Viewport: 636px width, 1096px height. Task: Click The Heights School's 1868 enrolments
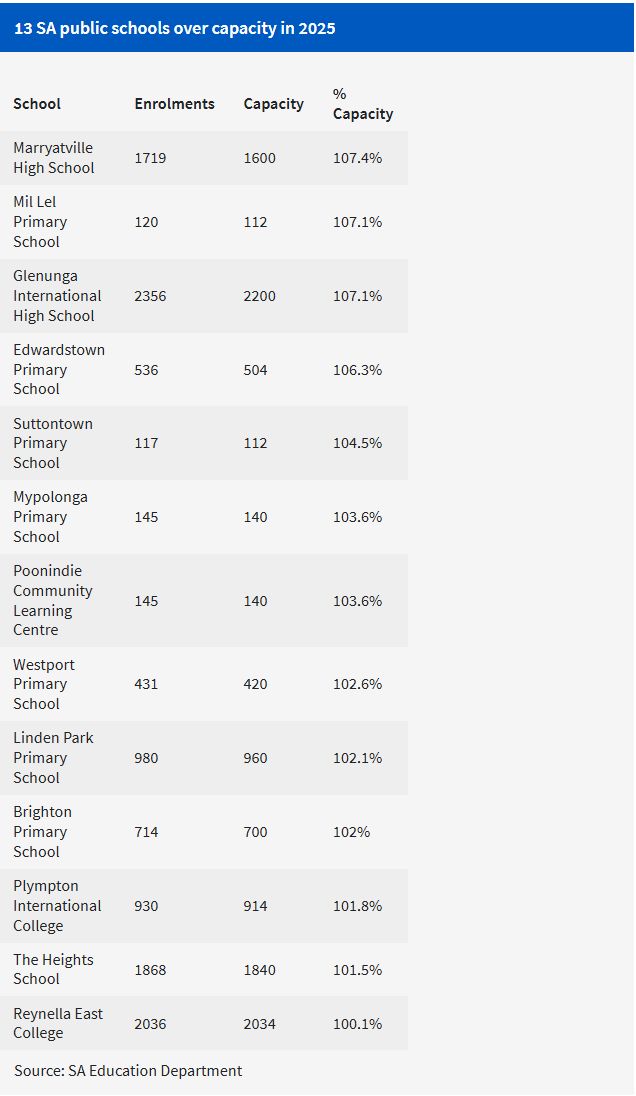pos(150,970)
